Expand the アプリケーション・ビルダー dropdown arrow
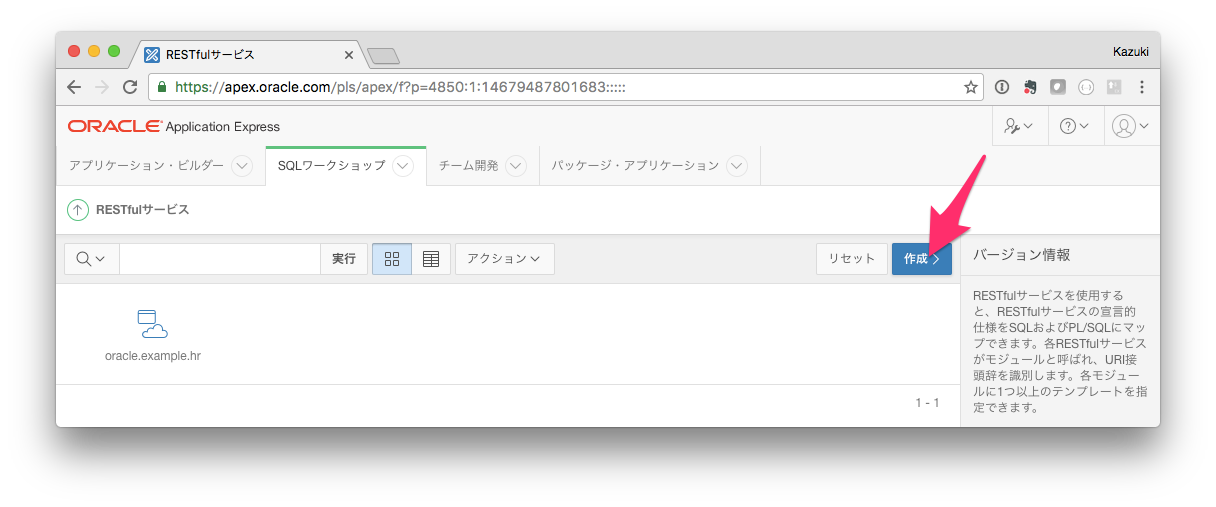1216x507 pixels. [242, 166]
